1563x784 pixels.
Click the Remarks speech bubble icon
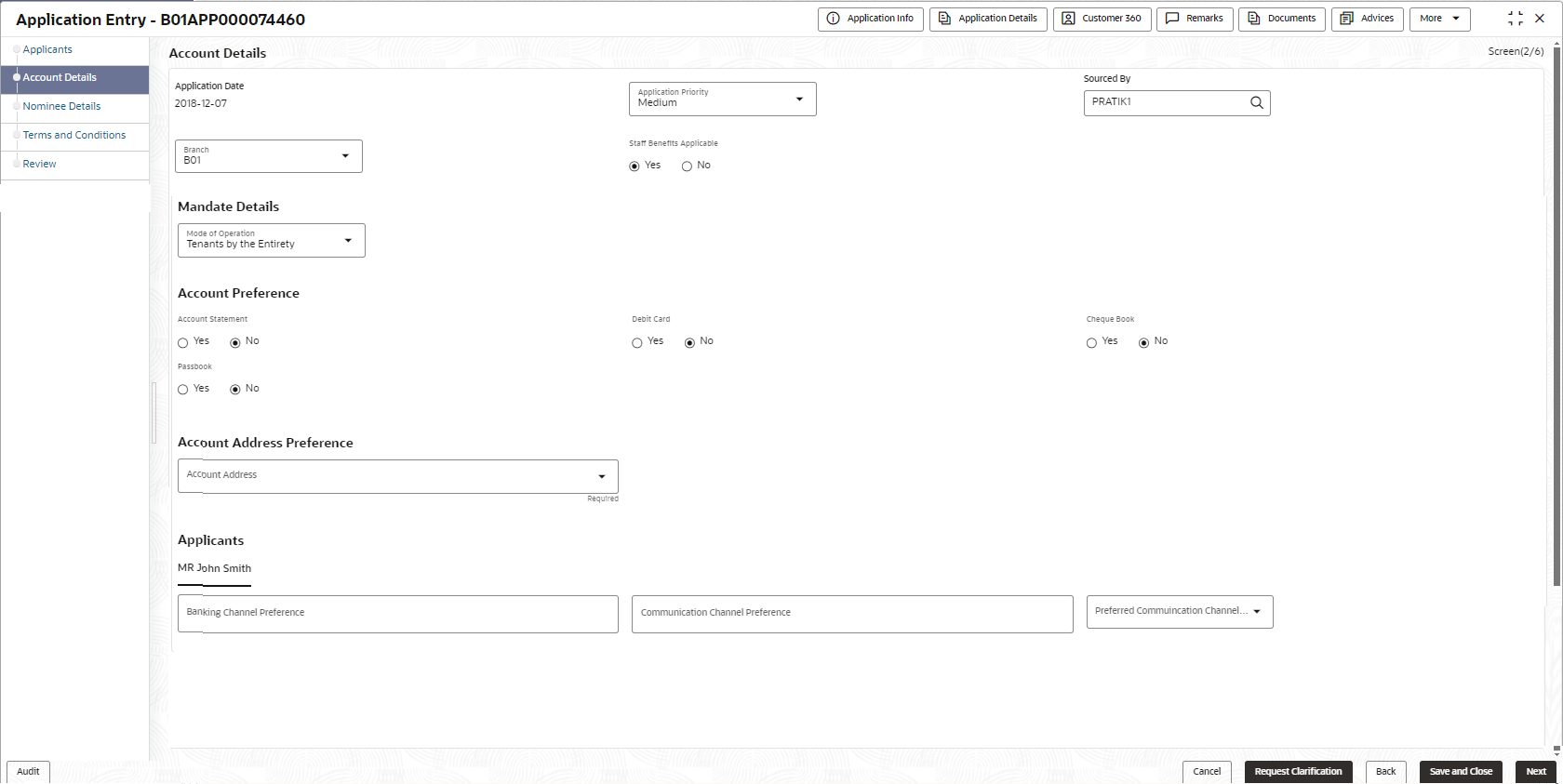coord(1172,19)
